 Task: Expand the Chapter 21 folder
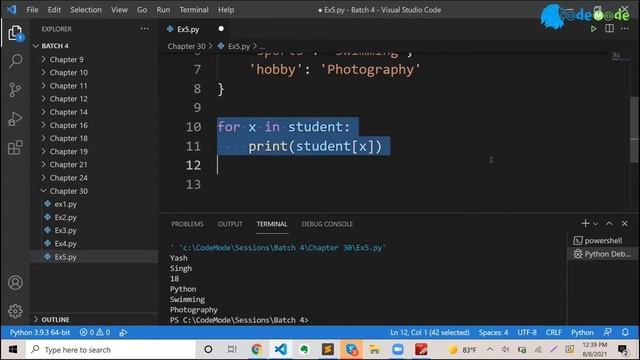click(68, 164)
